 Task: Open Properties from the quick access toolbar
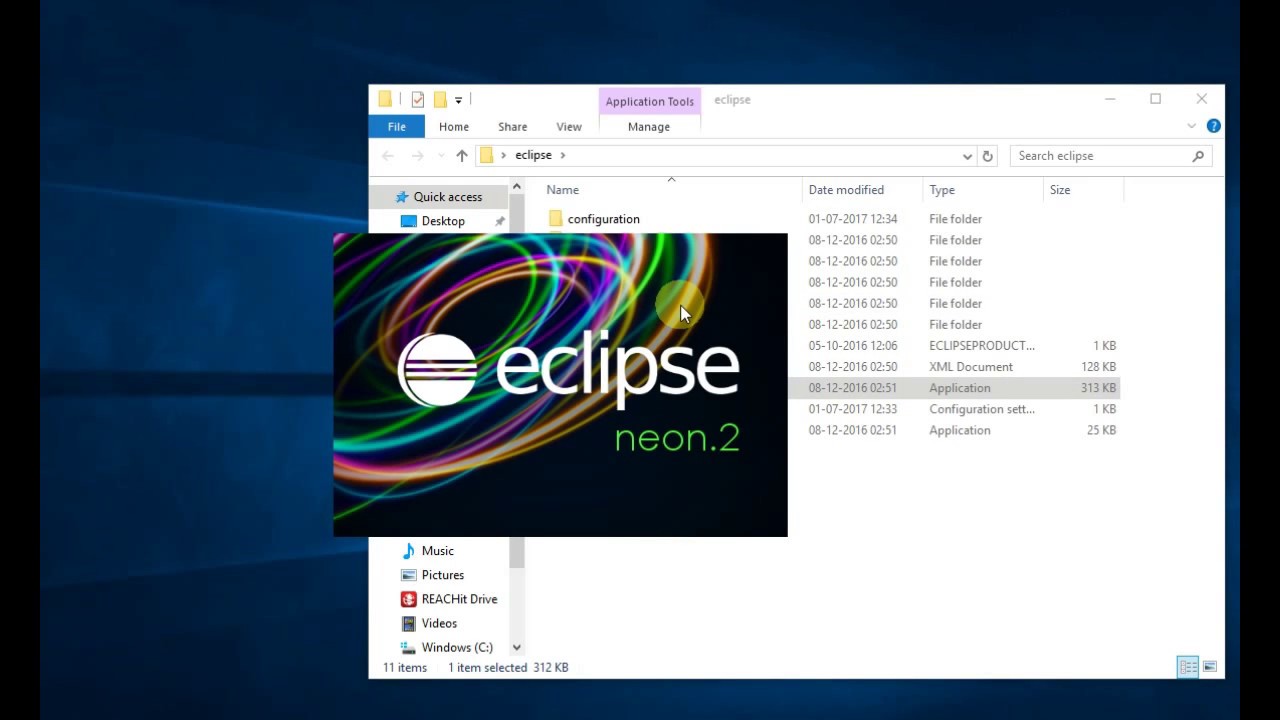pyautogui.click(x=418, y=99)
